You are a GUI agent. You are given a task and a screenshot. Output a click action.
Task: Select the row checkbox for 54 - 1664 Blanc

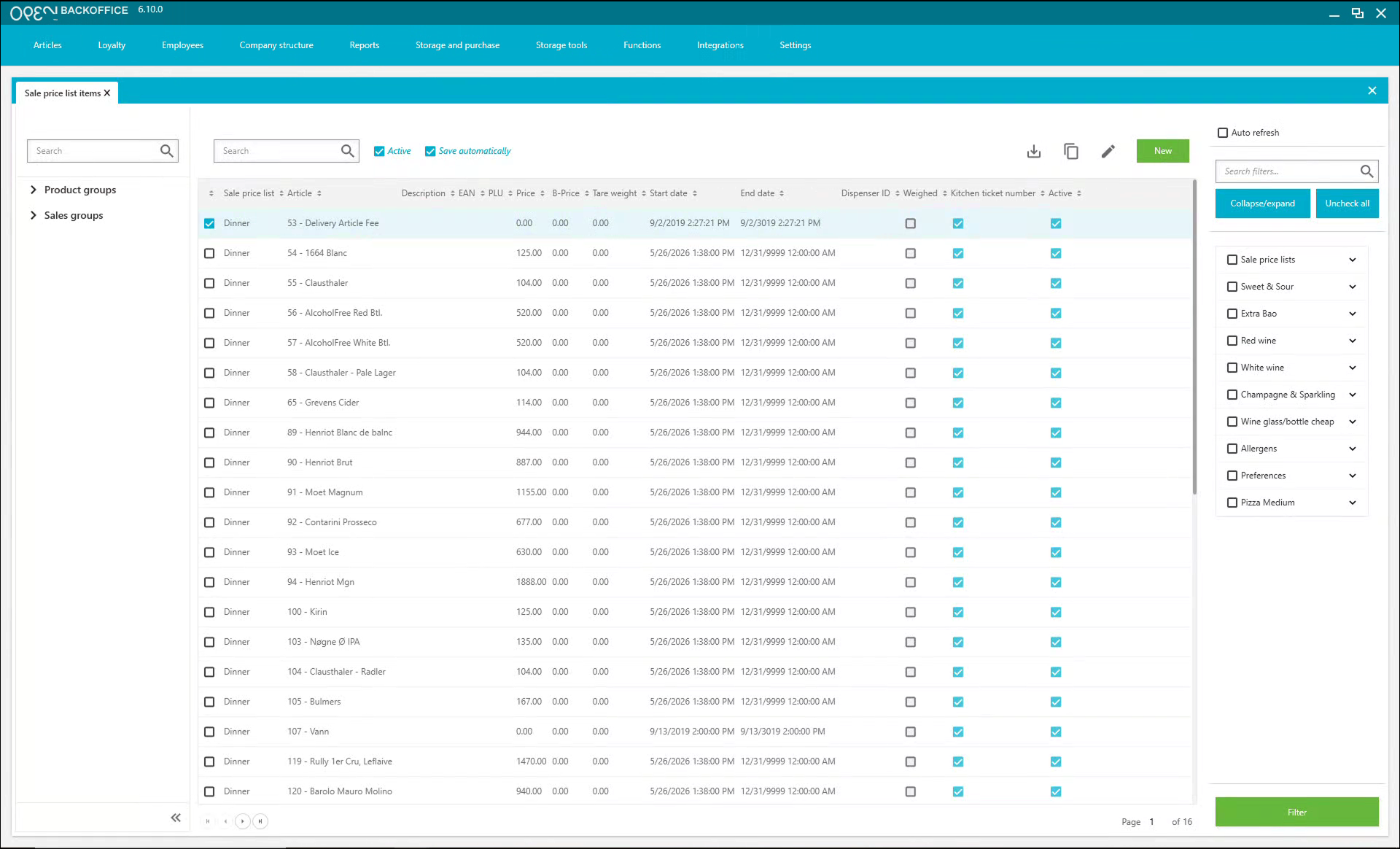tap(209, 253)
